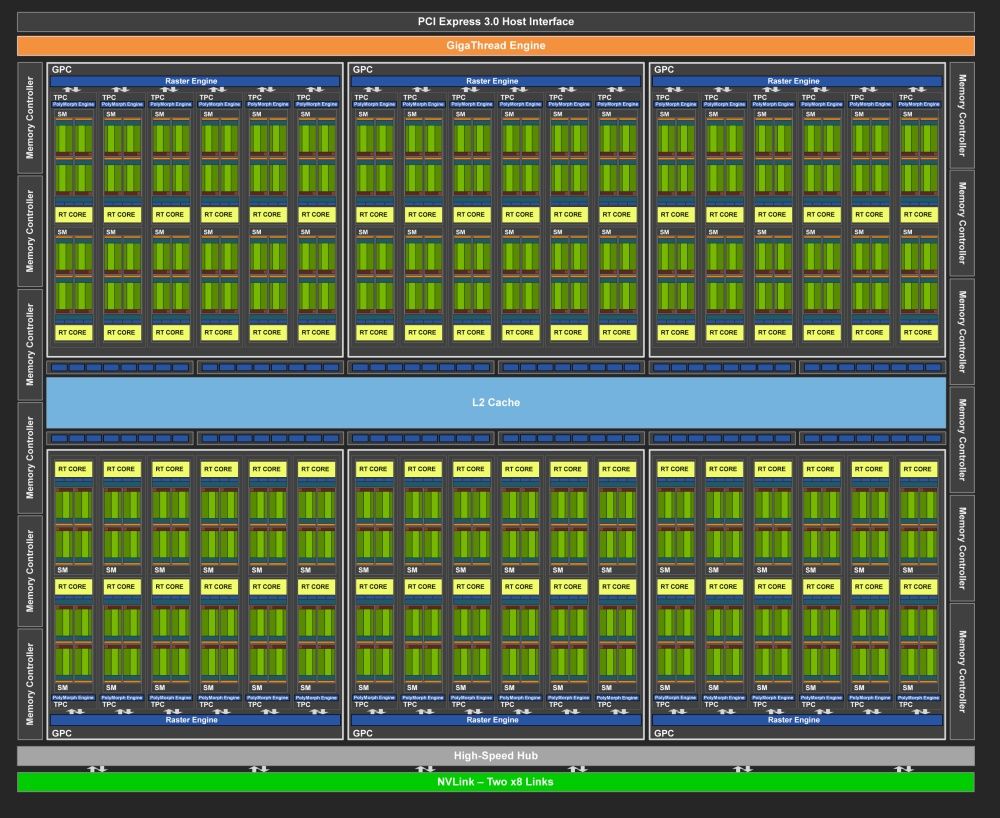This screenshot has height=818, width=1000.
Task: Click the first PolyMorph Engine in the bottom-left GPC
Action: 73,697
